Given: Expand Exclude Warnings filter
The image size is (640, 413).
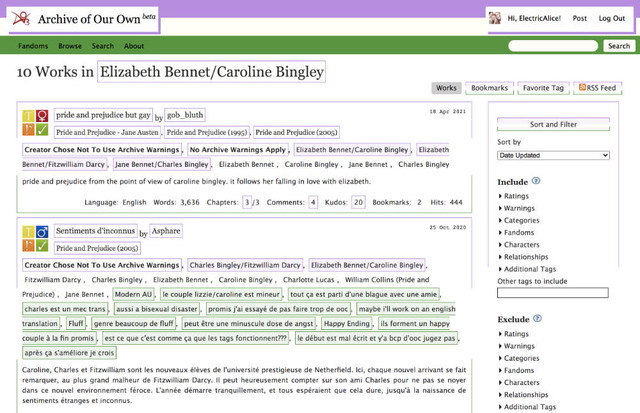Looking at the screenshot, I should (516, 346).
